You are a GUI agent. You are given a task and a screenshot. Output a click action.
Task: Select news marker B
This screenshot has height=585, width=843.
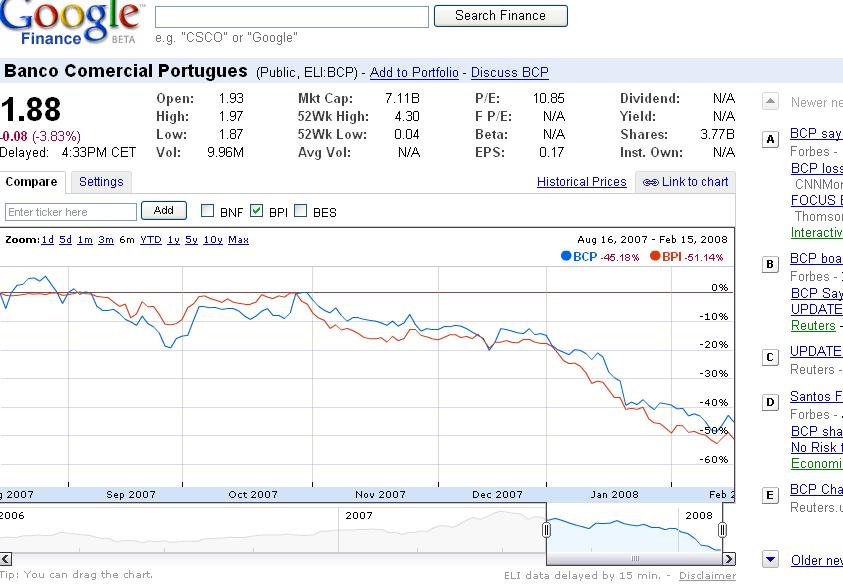coord(770,264)
